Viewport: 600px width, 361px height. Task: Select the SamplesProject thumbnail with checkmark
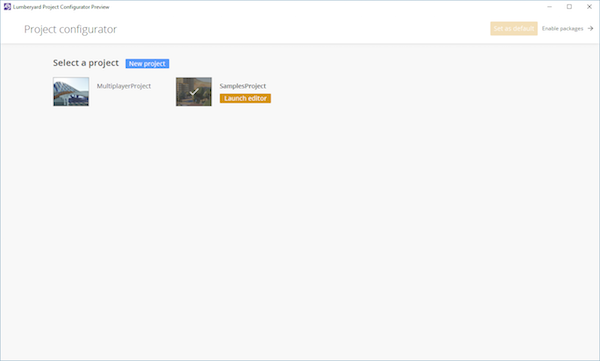coord(194,92)
